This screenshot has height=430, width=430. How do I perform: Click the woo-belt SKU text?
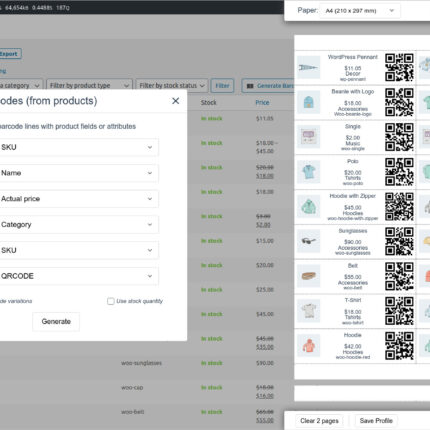(133, 412)
